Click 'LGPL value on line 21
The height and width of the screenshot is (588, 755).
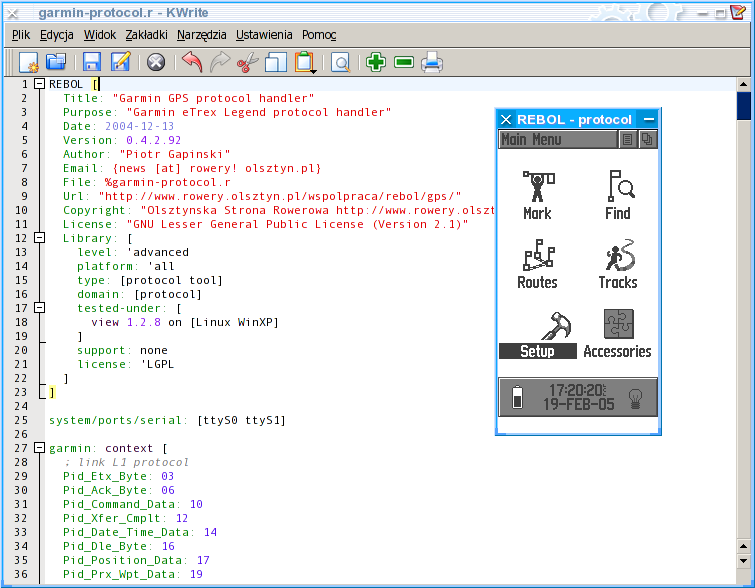tap(157, 364)
